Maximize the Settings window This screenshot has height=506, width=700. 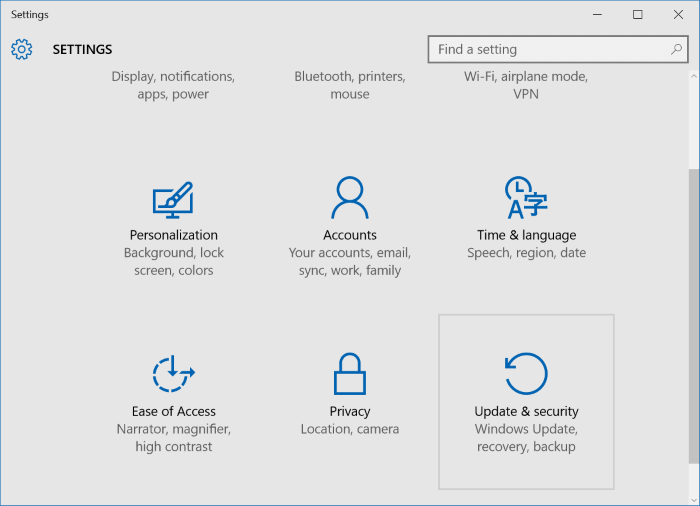pyautogui.click(x=638, y=14)
